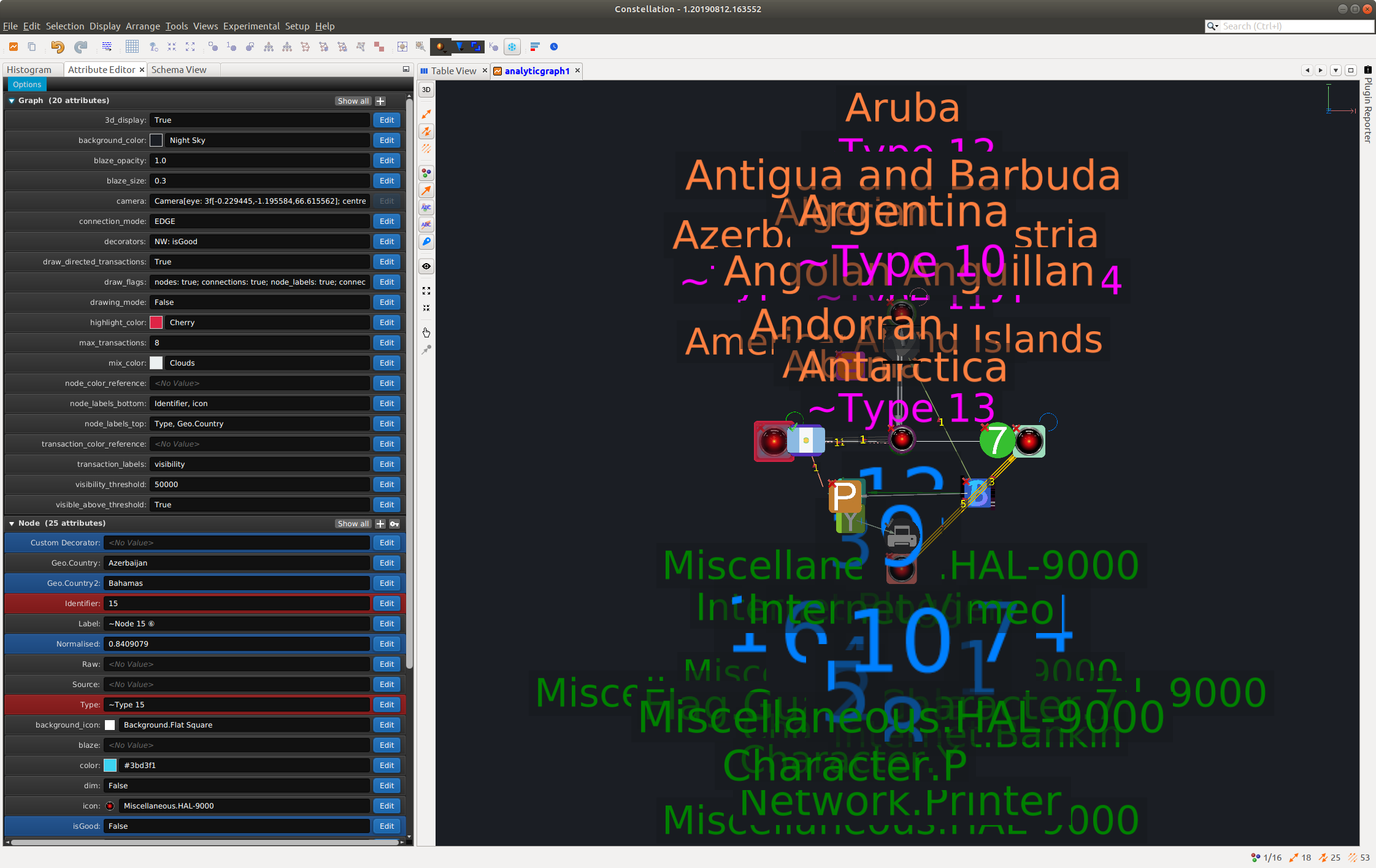
Task: Click the Redo arrow in the toolbar
Action: click(x=80, y=47)
